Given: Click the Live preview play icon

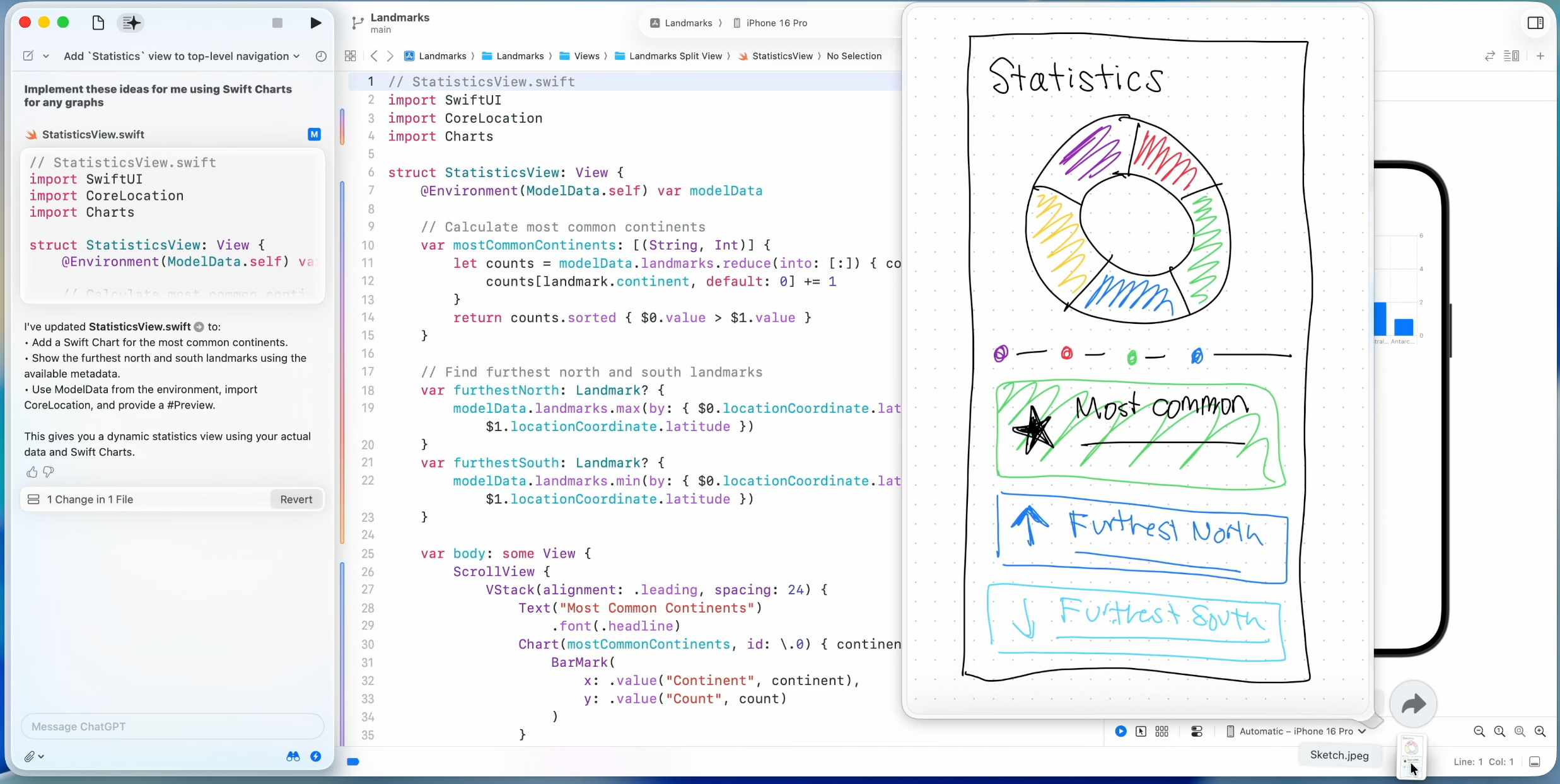Looking at the screenshot, I should (x=1121, y=731).
